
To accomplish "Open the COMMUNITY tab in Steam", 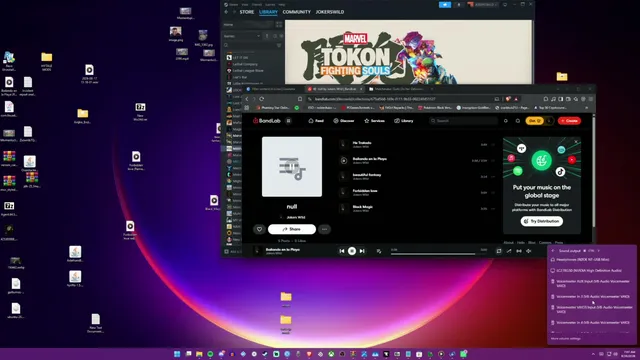I will (x=296, y=12).
